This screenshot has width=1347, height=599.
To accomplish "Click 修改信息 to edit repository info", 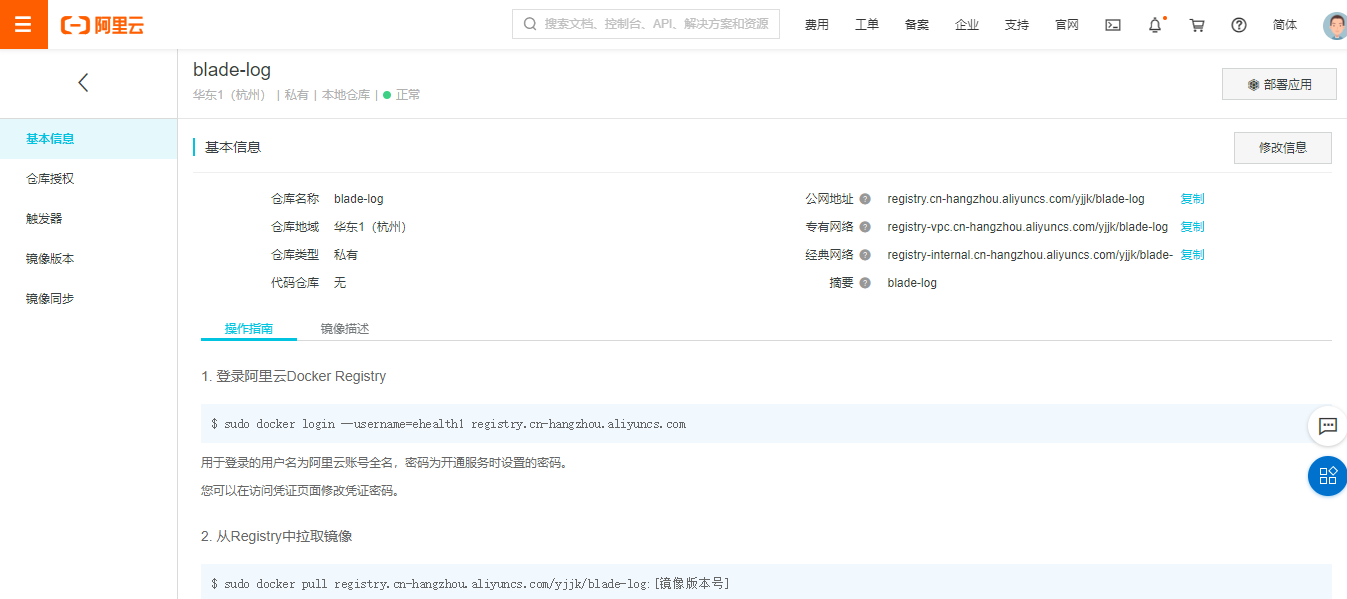I will tap(1282, 147).
